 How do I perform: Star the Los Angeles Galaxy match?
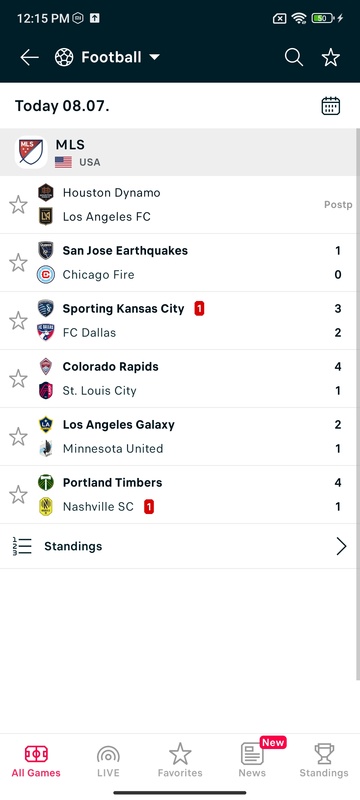point(18,437)
